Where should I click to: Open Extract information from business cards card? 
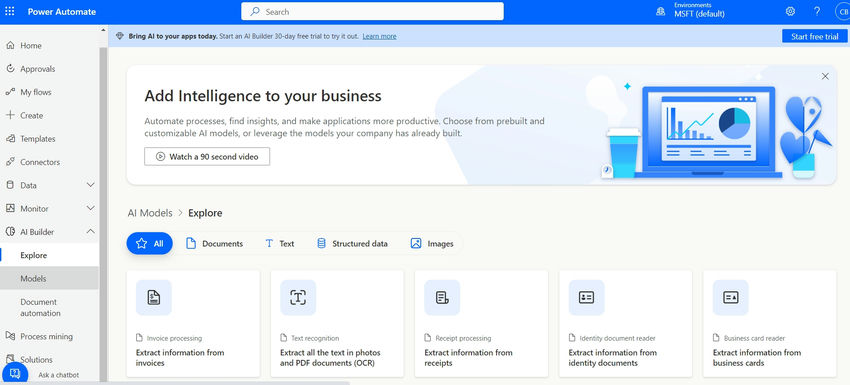tap(770, 323)
